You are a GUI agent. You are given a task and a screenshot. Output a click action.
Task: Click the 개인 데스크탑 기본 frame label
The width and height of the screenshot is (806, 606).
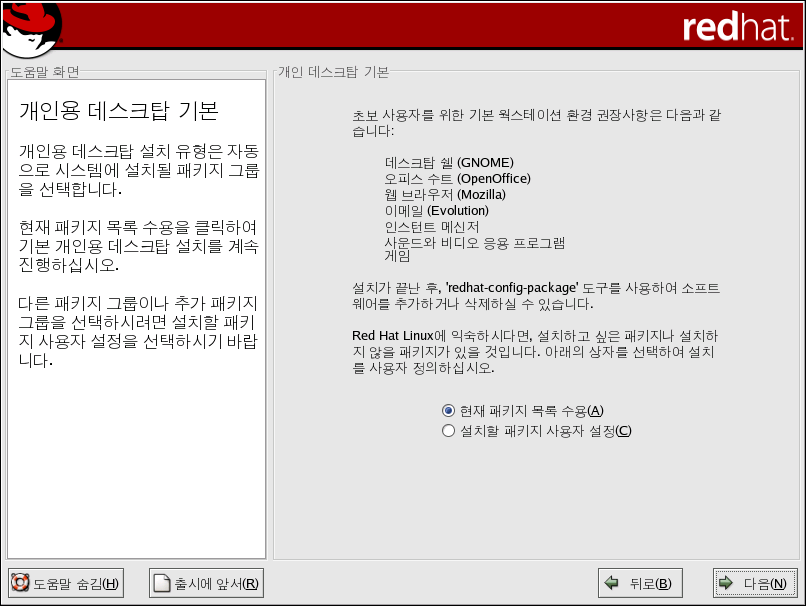coord(333,72)
